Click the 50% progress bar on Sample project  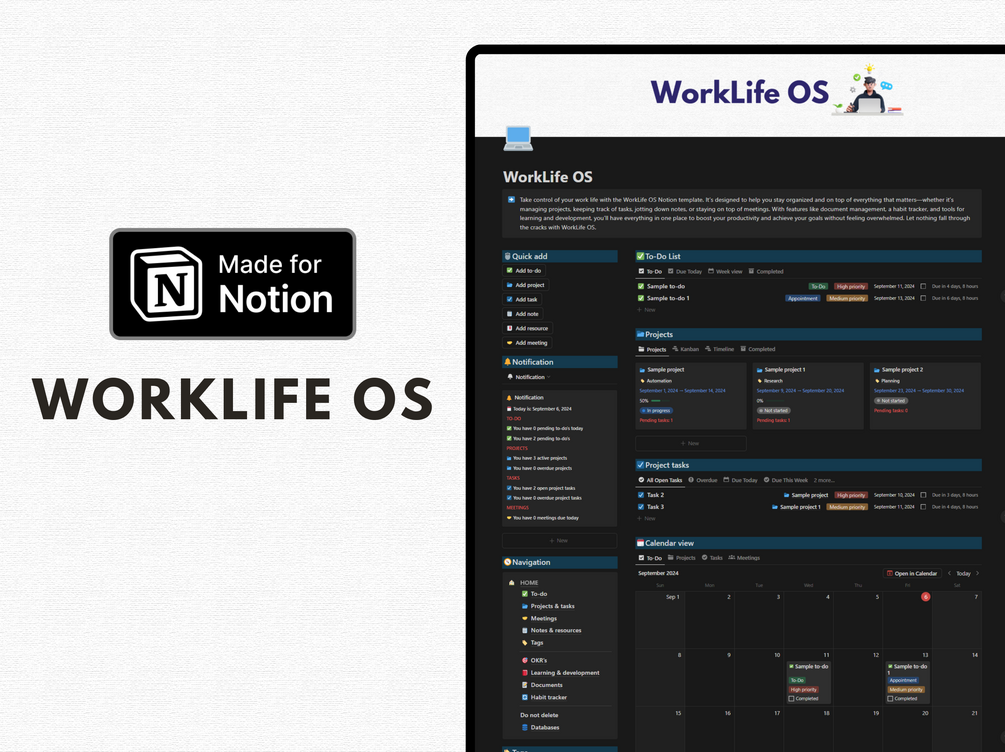point(660,401)
